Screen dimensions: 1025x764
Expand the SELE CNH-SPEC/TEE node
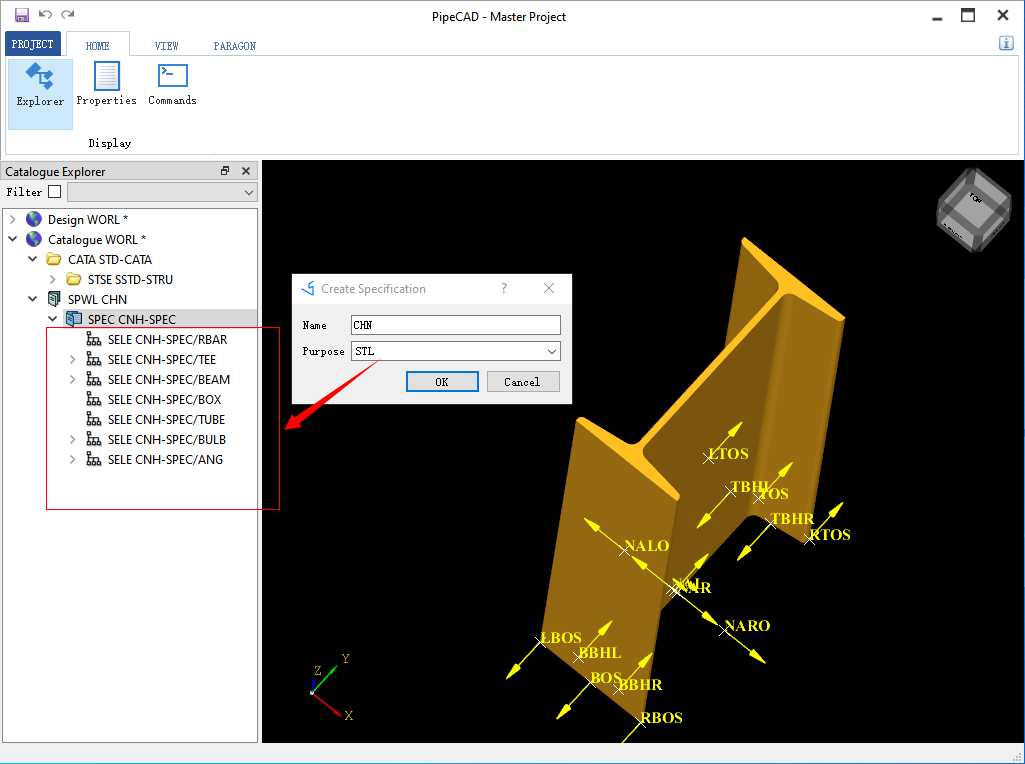tap(73, 359)
